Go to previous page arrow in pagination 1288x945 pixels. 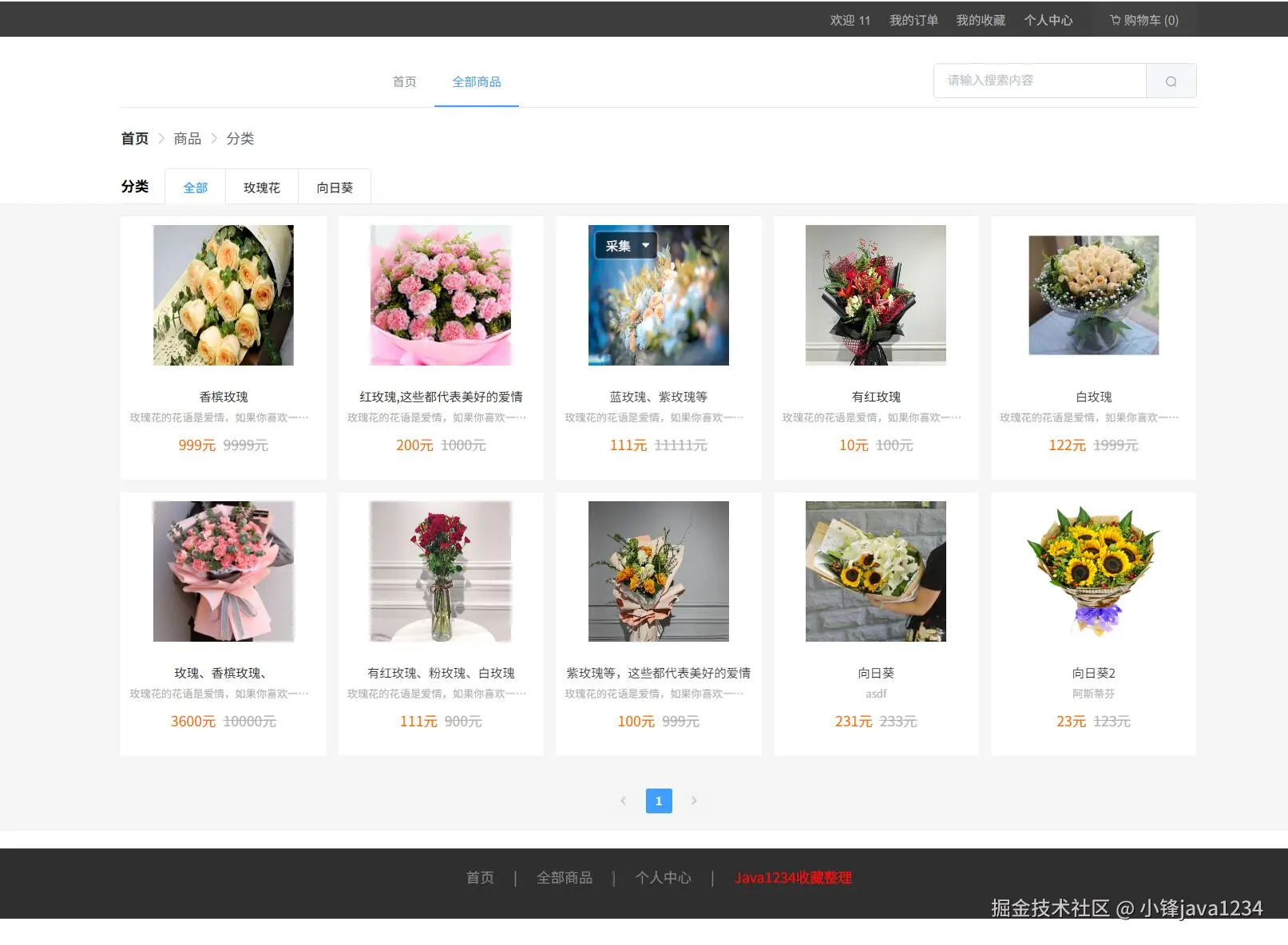624,801
